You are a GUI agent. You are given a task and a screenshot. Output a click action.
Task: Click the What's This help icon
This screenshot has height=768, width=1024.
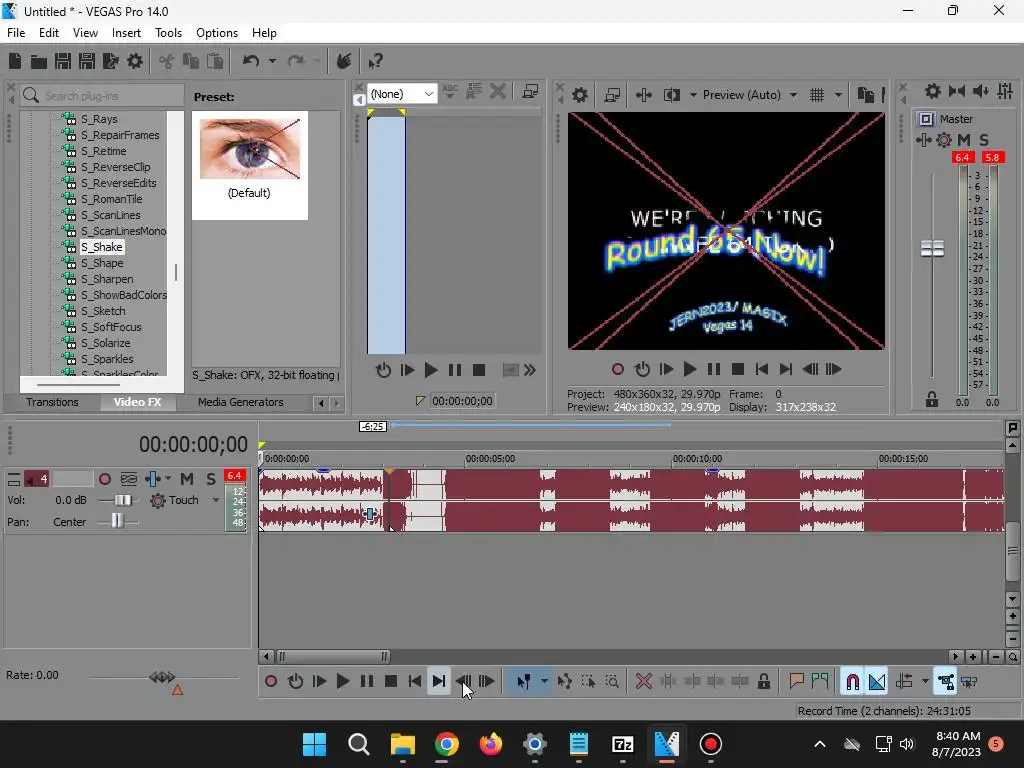pos(375,61)
